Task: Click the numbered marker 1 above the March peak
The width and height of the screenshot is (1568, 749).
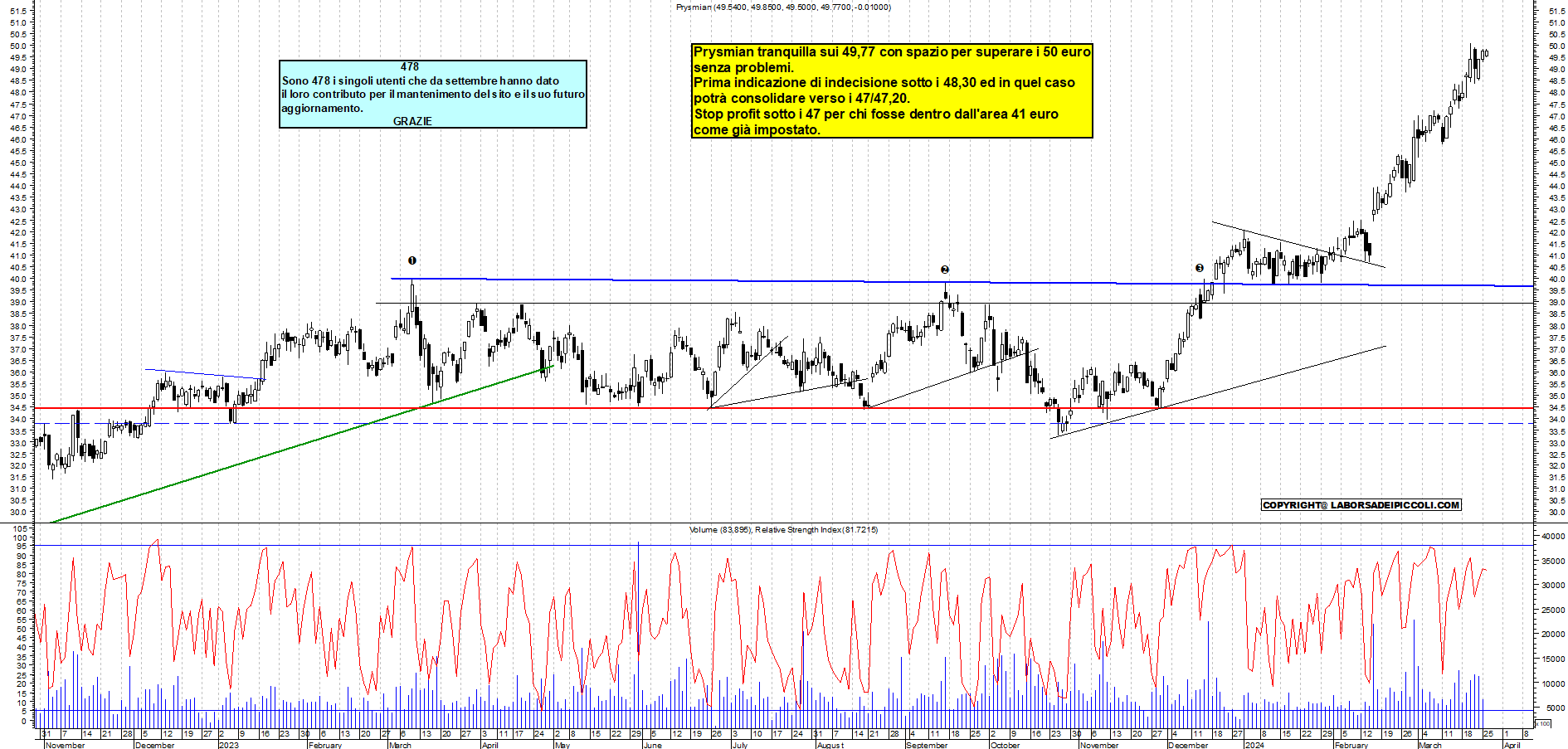Action: tap(412, 260)
